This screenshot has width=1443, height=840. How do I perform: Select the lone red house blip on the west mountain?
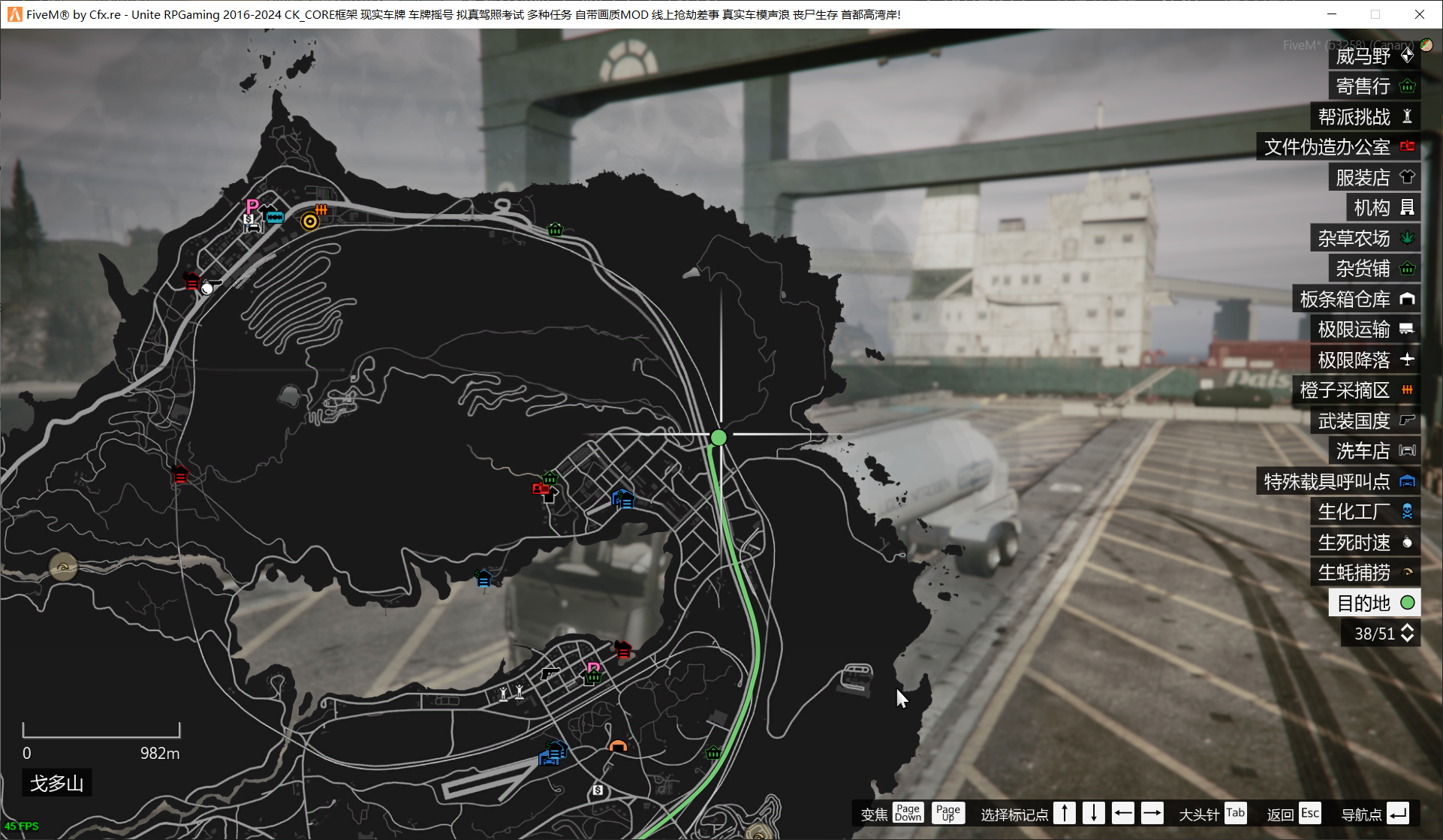179,474
